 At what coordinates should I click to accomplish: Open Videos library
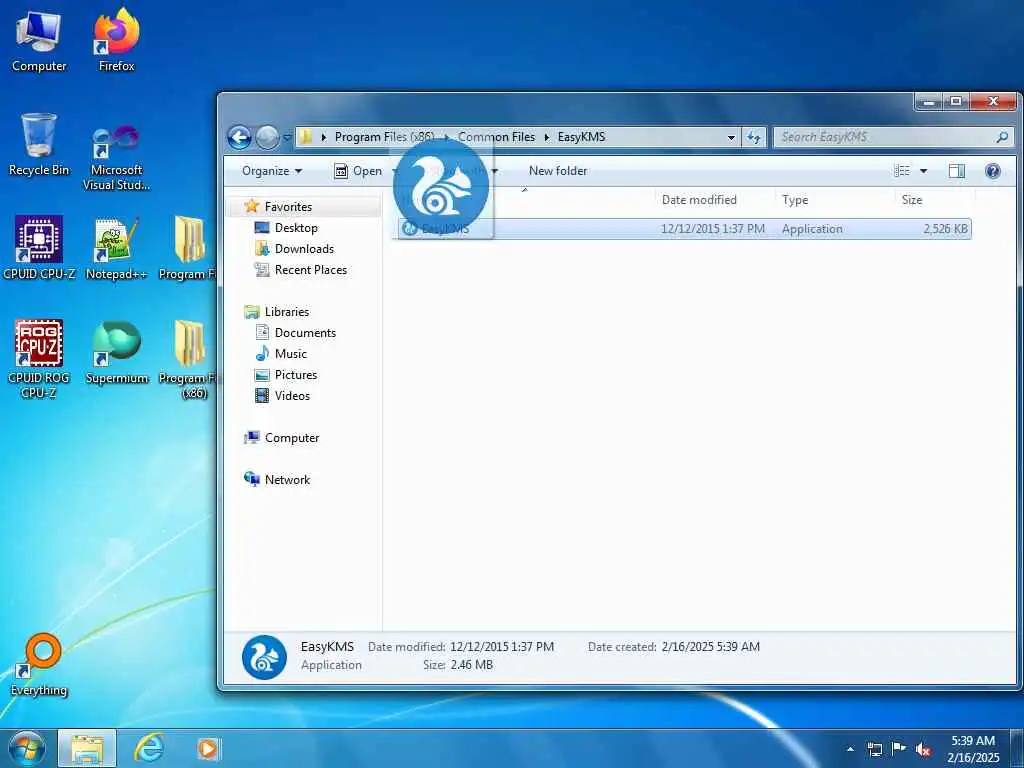292,396
